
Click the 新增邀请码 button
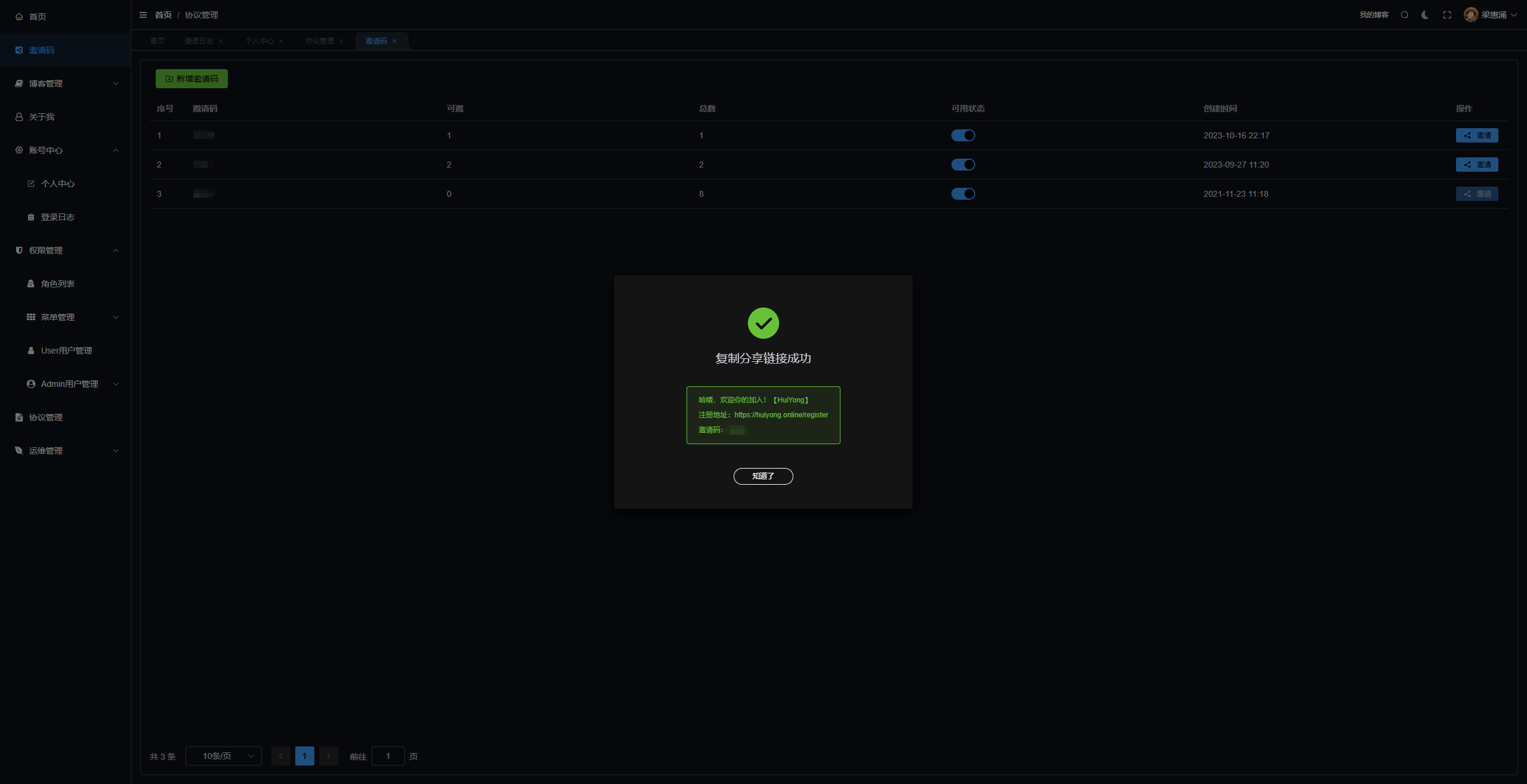pyautogui.click(x=191, y=79)
